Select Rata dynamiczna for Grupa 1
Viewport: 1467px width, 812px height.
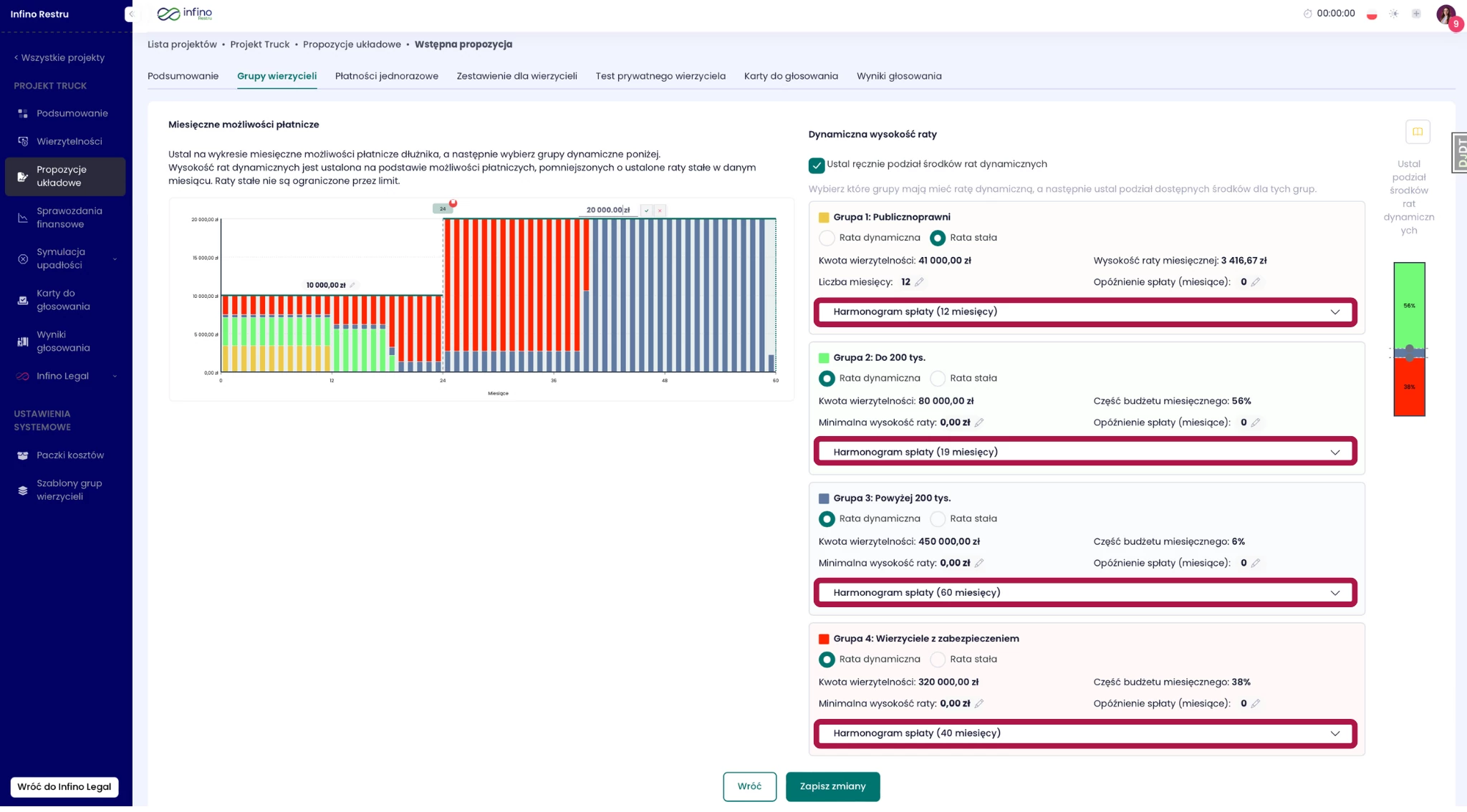pos(827,238)
